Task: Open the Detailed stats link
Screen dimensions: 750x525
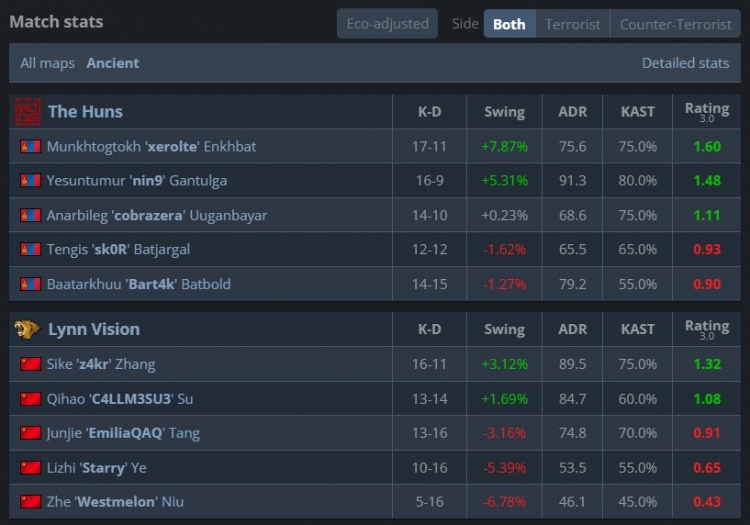Action: pos(685,63)
